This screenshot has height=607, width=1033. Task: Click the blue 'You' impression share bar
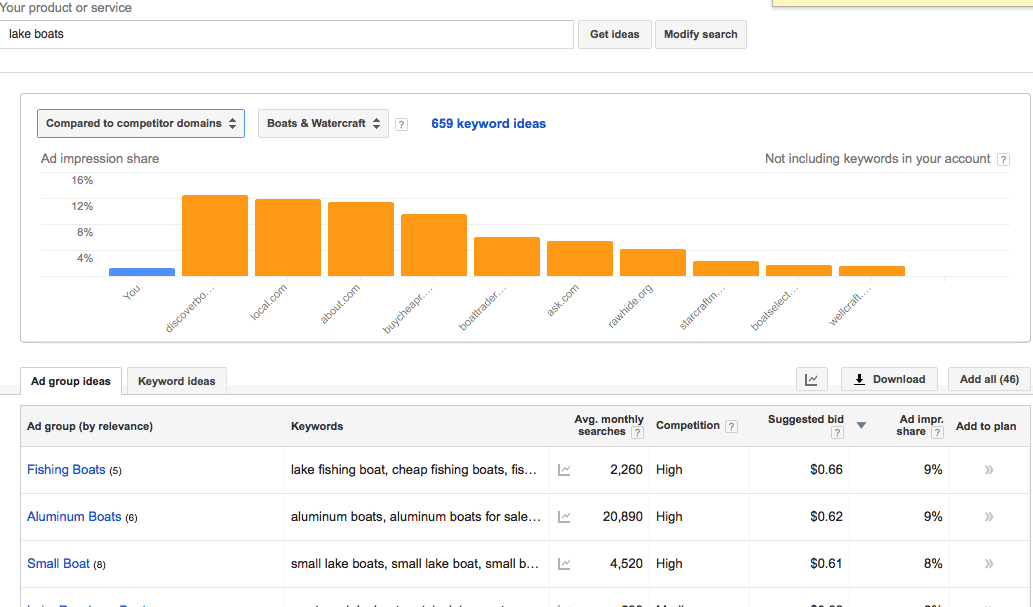tap(142, 271)
